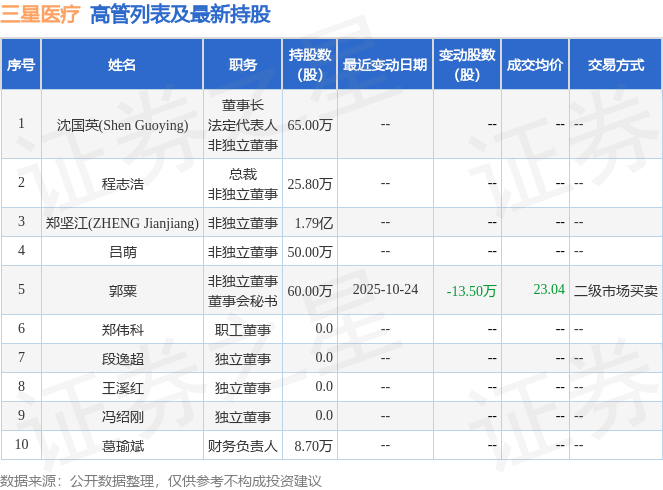The height and width of the screenshot is (490, 663).
Task: Click 非独立董事 in 吕萌's row
Action: [x=243, y=252]
